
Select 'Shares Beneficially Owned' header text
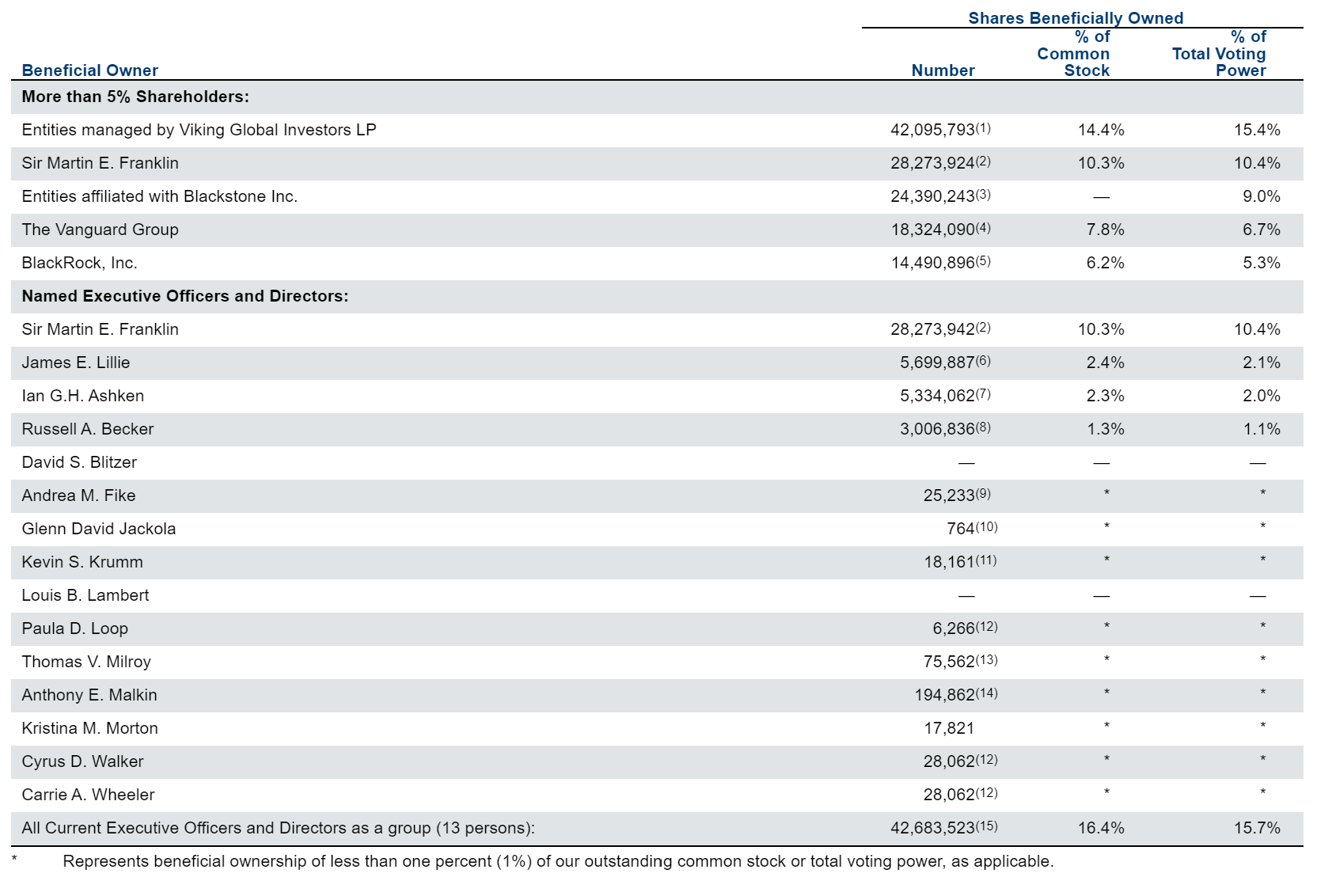[x=1076, y=18]
